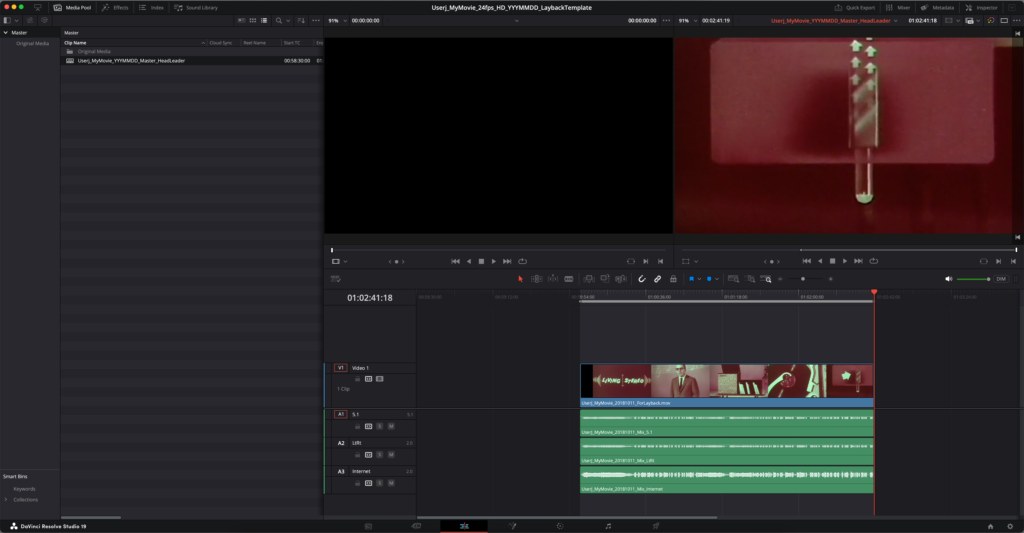Click the Detail Zoom icon
Screen dimensions: 1024x533
(750, 279)
